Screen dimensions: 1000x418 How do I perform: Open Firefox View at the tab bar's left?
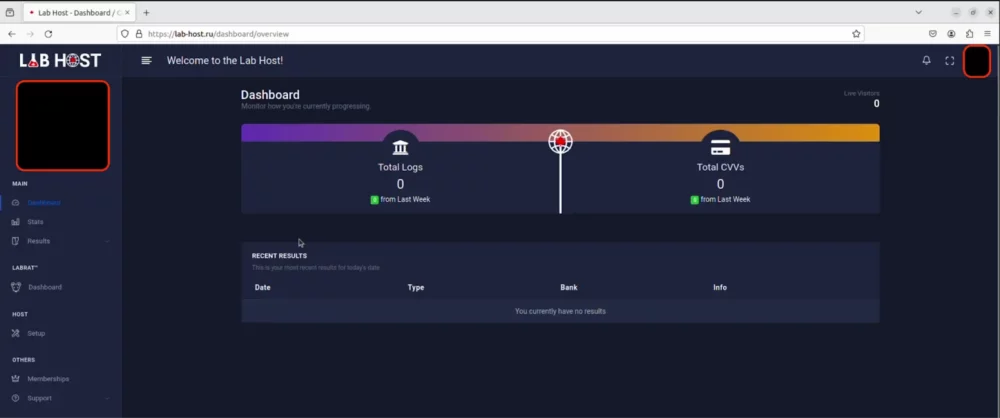point(10,13)
